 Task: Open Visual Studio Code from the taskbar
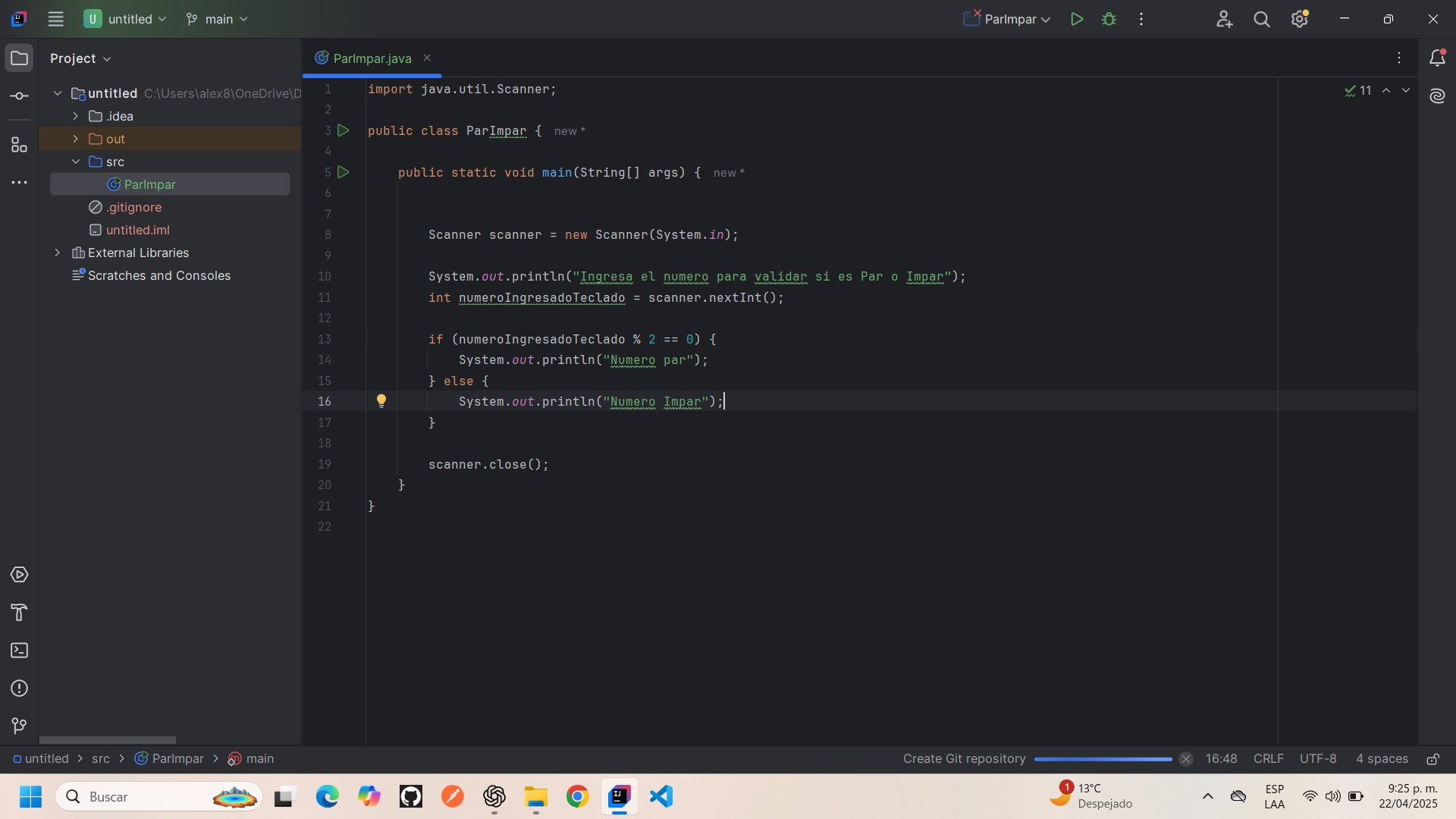(661, 796)
